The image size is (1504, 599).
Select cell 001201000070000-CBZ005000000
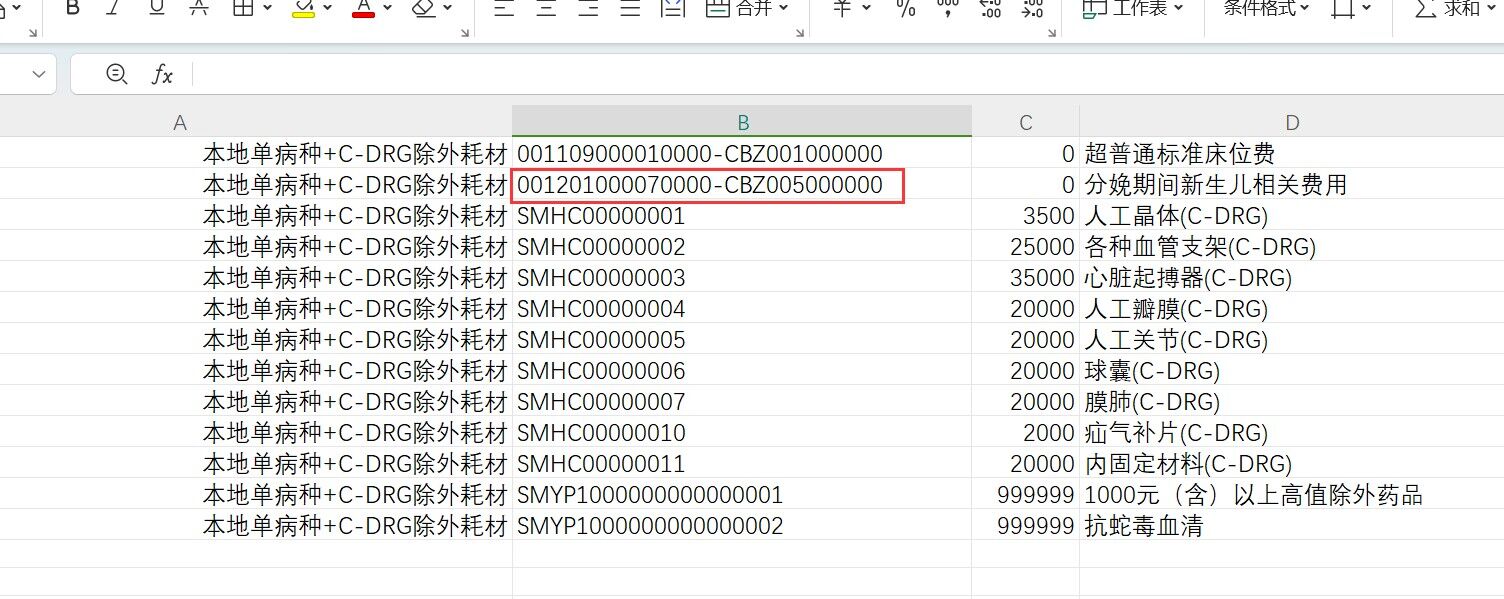coord(742,185)
